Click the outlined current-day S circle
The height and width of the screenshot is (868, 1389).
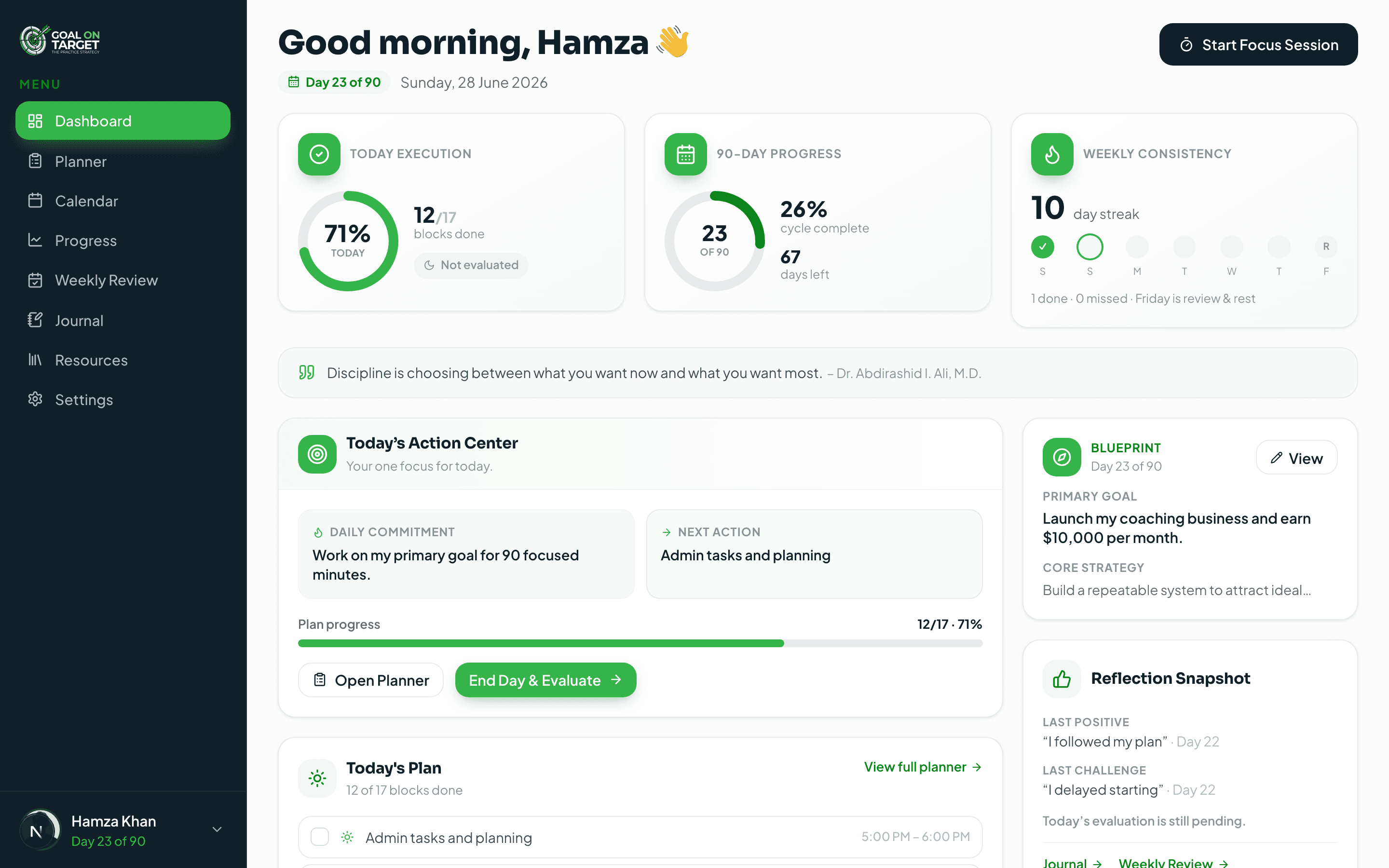(1089, 247)
